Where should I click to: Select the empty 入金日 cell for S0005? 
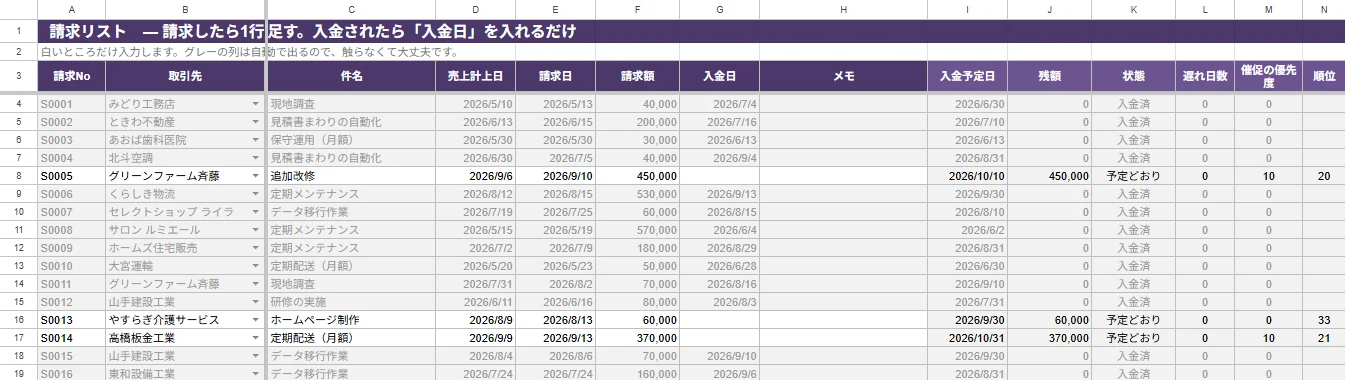click(x=719, y=175)
